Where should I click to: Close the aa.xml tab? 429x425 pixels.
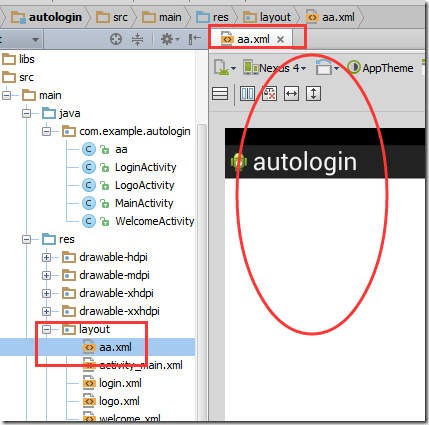[281, 40]
